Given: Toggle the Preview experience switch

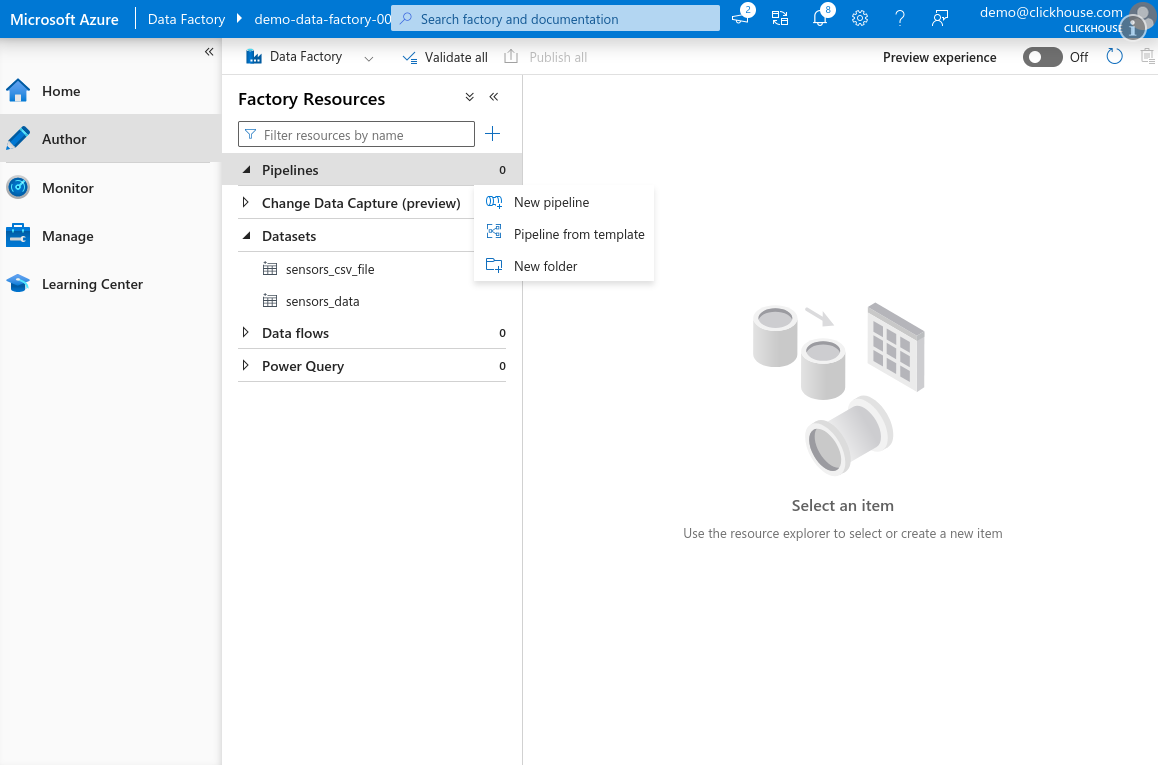Looking at the screenshot, I should 1042,57.
